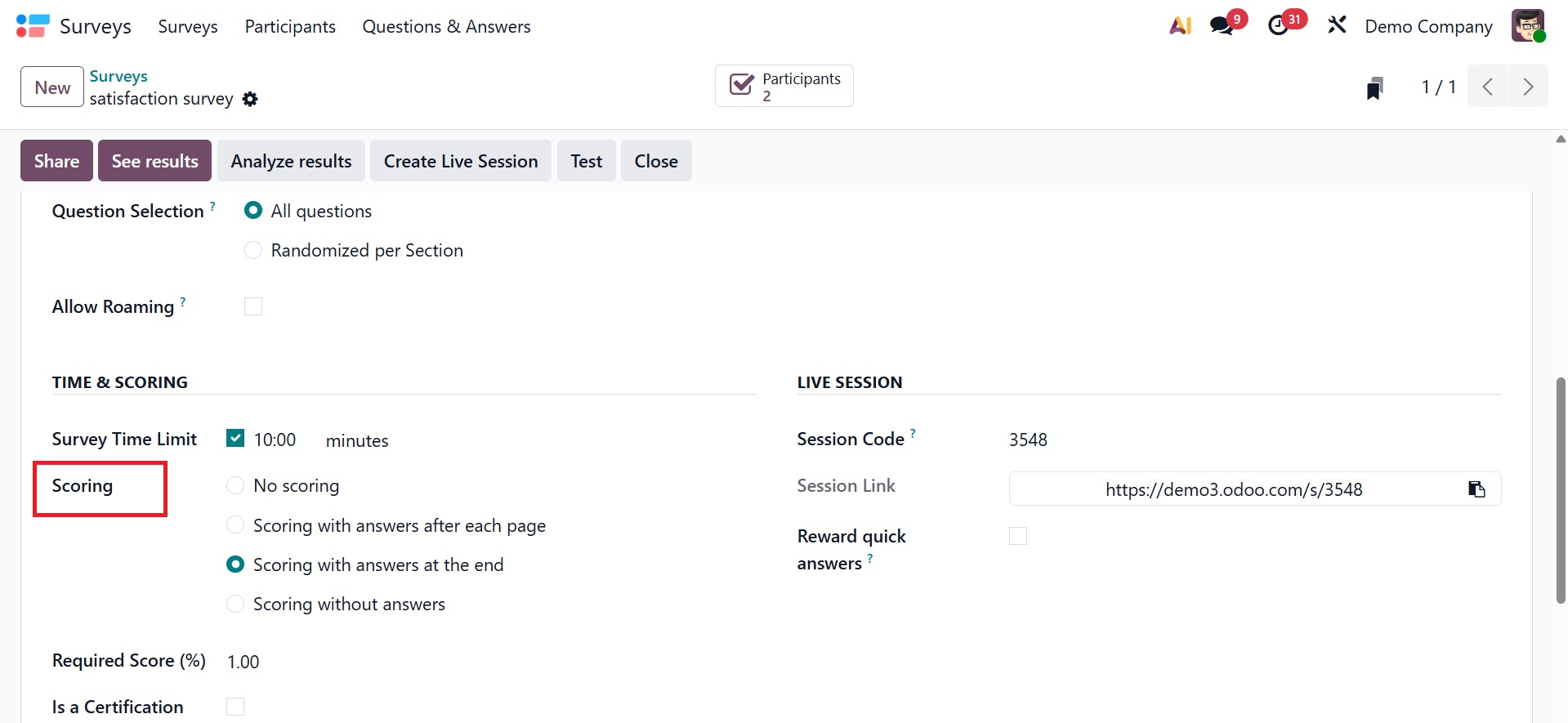Click the Create Live Session button
This screenshot has width=1568, height=723.
[461, 161]
